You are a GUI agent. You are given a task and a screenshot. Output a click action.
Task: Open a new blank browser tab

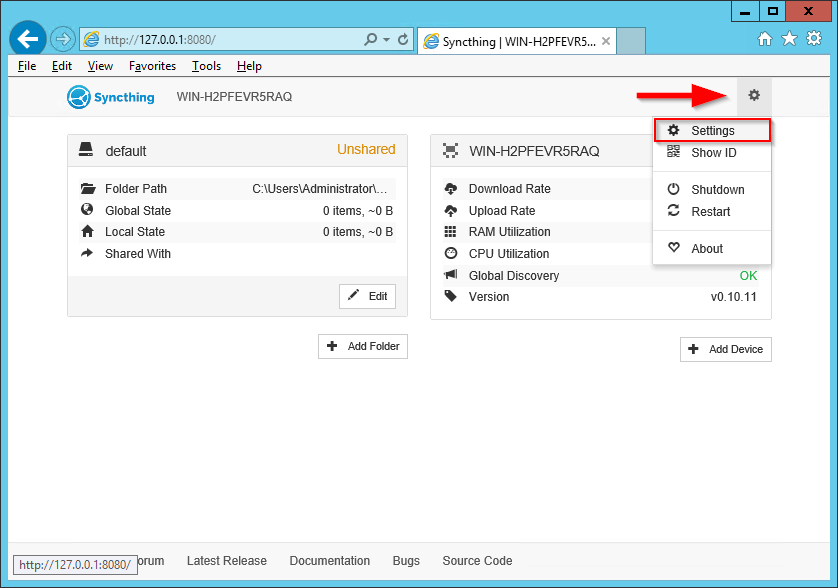[631, 41]
